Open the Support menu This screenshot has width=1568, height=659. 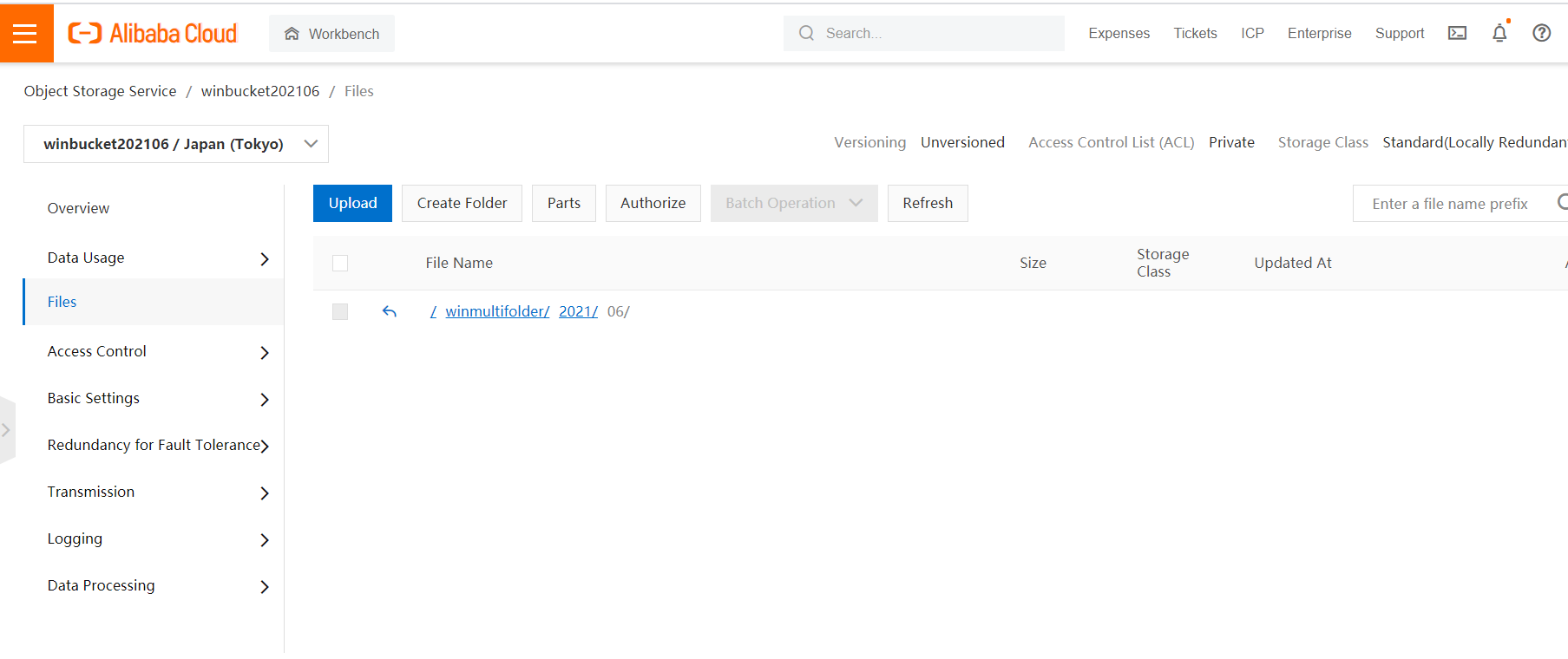[x=1400, y=33]
